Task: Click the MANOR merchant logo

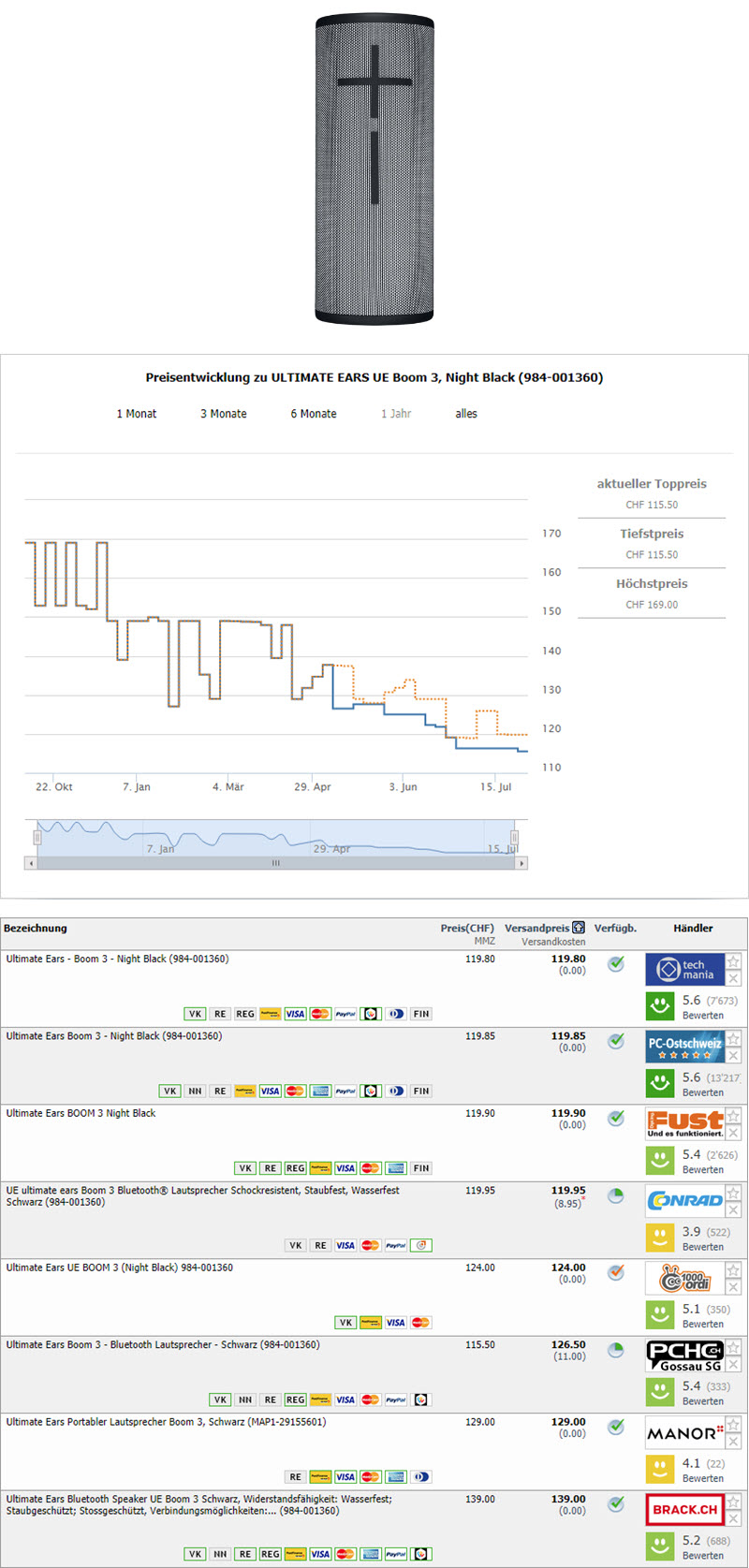Action: [684, 1432]
